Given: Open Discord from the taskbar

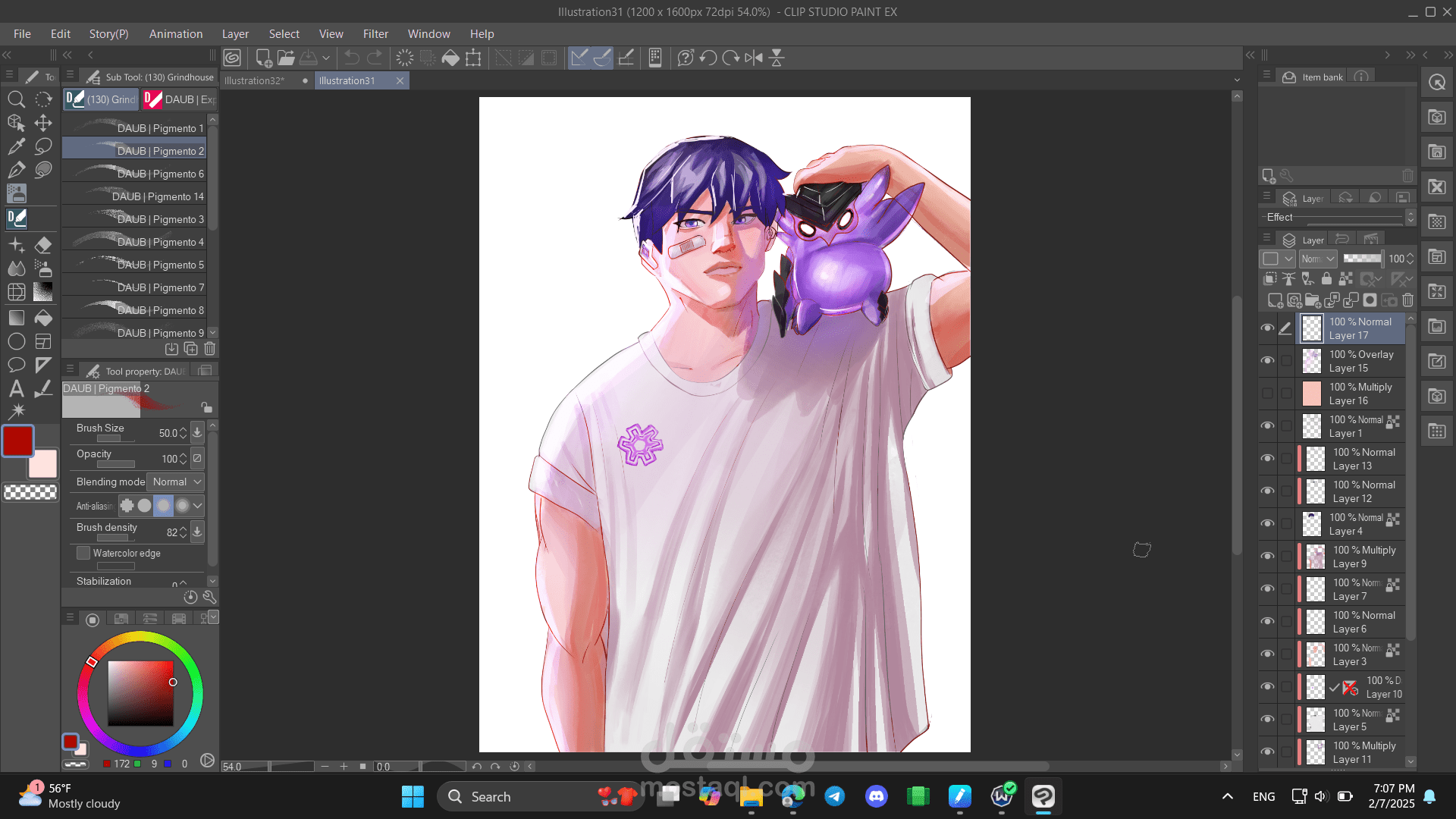Looking at the screenshot, I should coord(876,796).
